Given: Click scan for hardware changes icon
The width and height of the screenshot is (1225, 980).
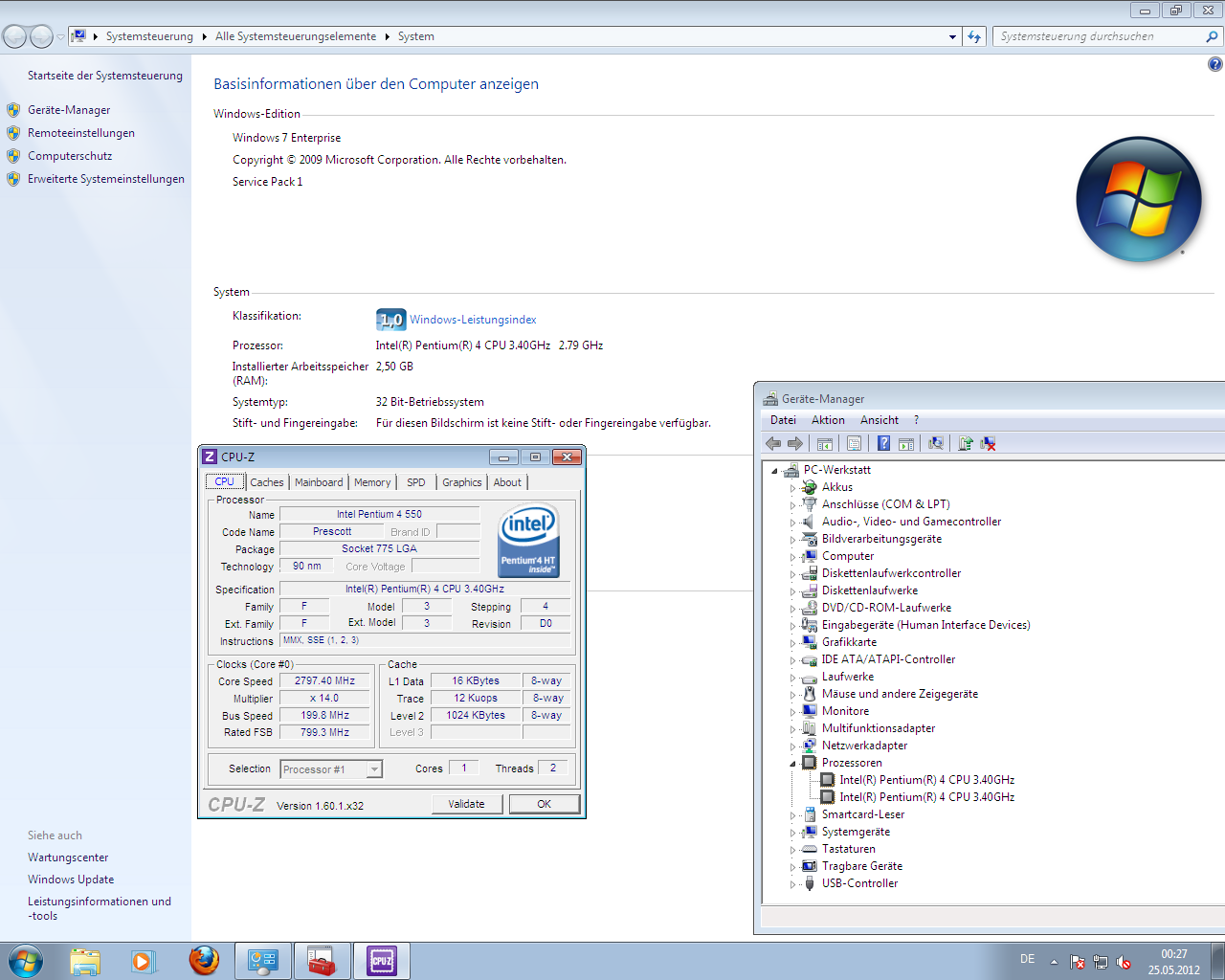Looking at the screenshot, I should coord(936,443).
